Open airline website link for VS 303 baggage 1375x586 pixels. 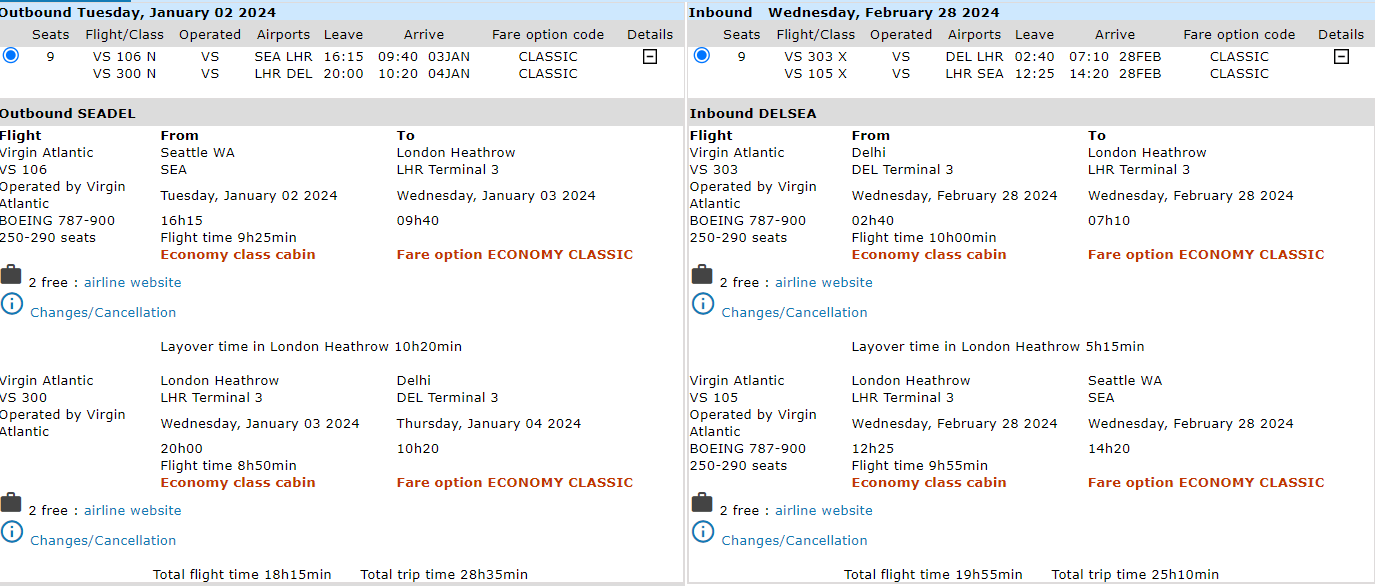pyautogui.click(x=823, y=283)
